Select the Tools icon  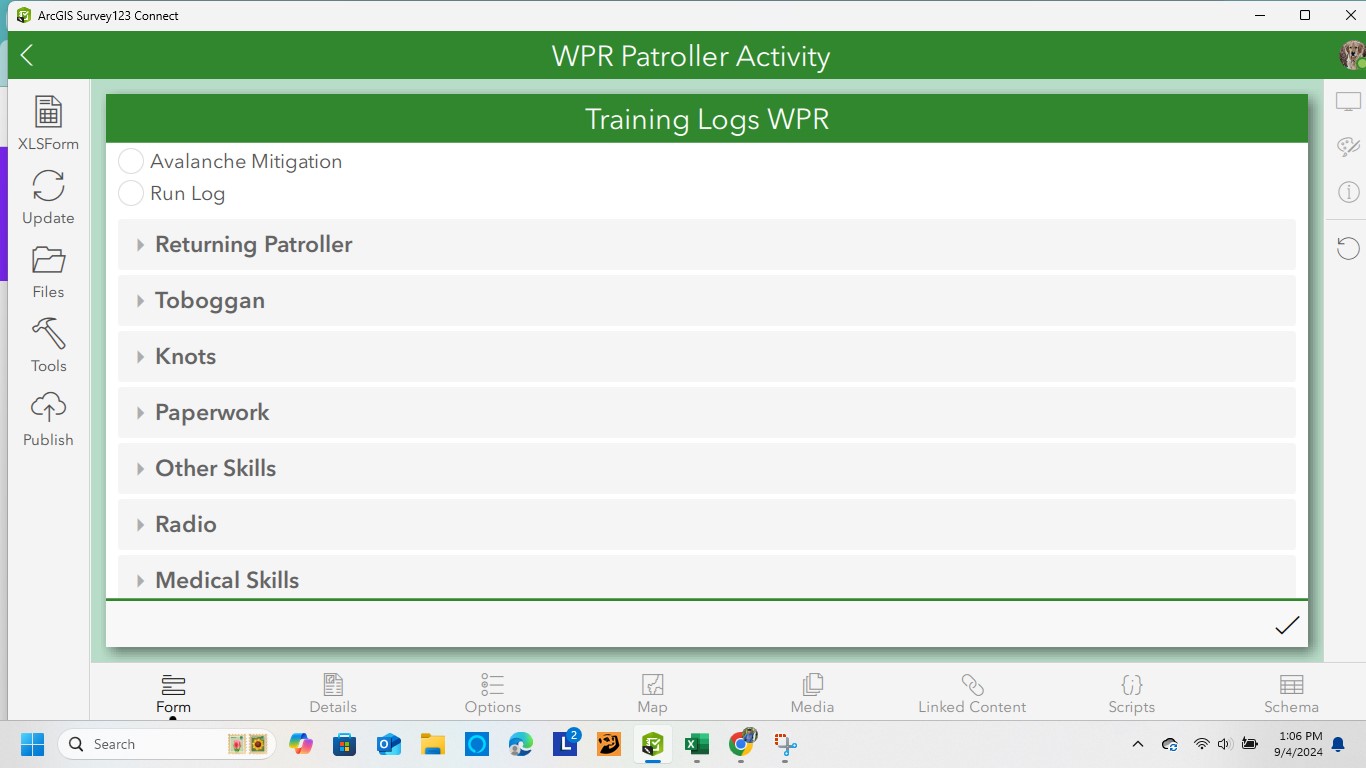[48, 342]
